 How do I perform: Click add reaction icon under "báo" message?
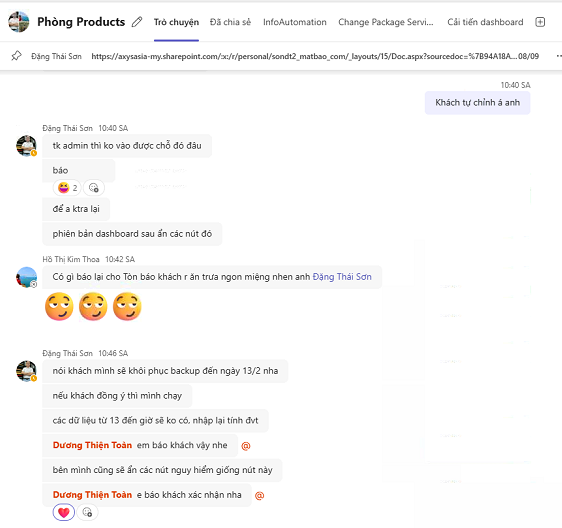click(94, 187)
